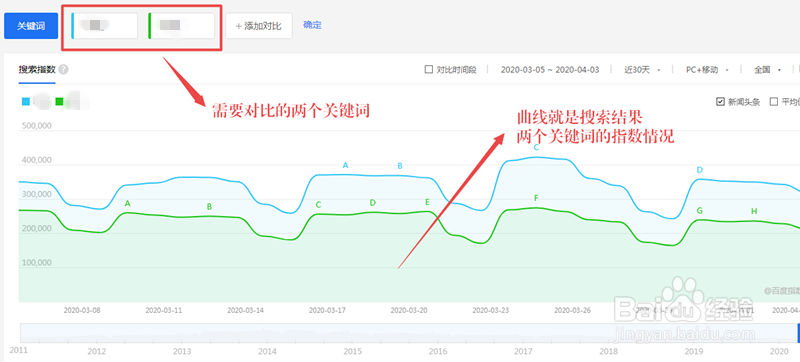The width and height of the screenshot is (800, 362).
Task: Click the 确定 link
Action: (x=312, y=24)
